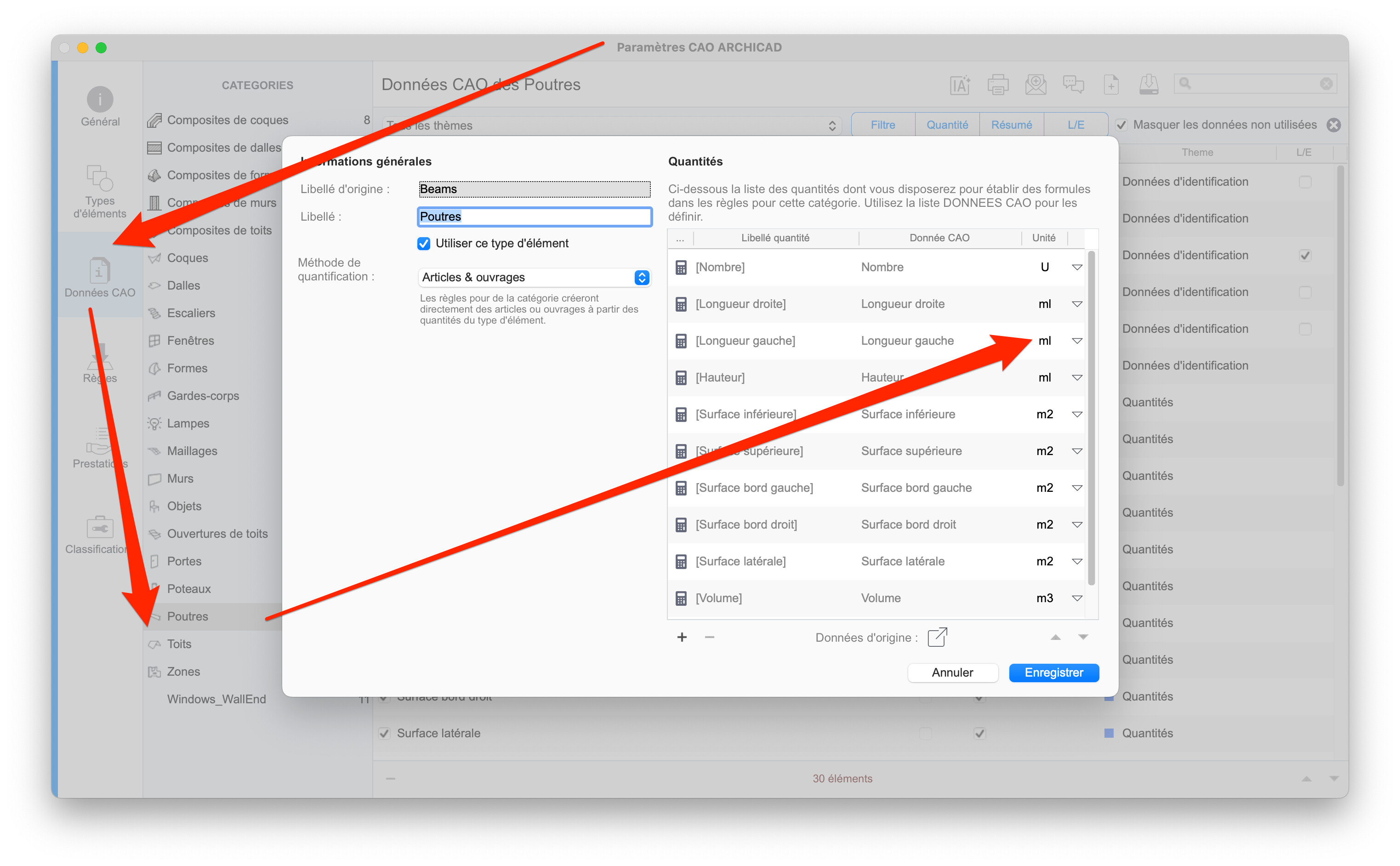This screenshot has height=866, width=1400.
Task: Click the printer icon in toolbar
Action: [997, 85]
